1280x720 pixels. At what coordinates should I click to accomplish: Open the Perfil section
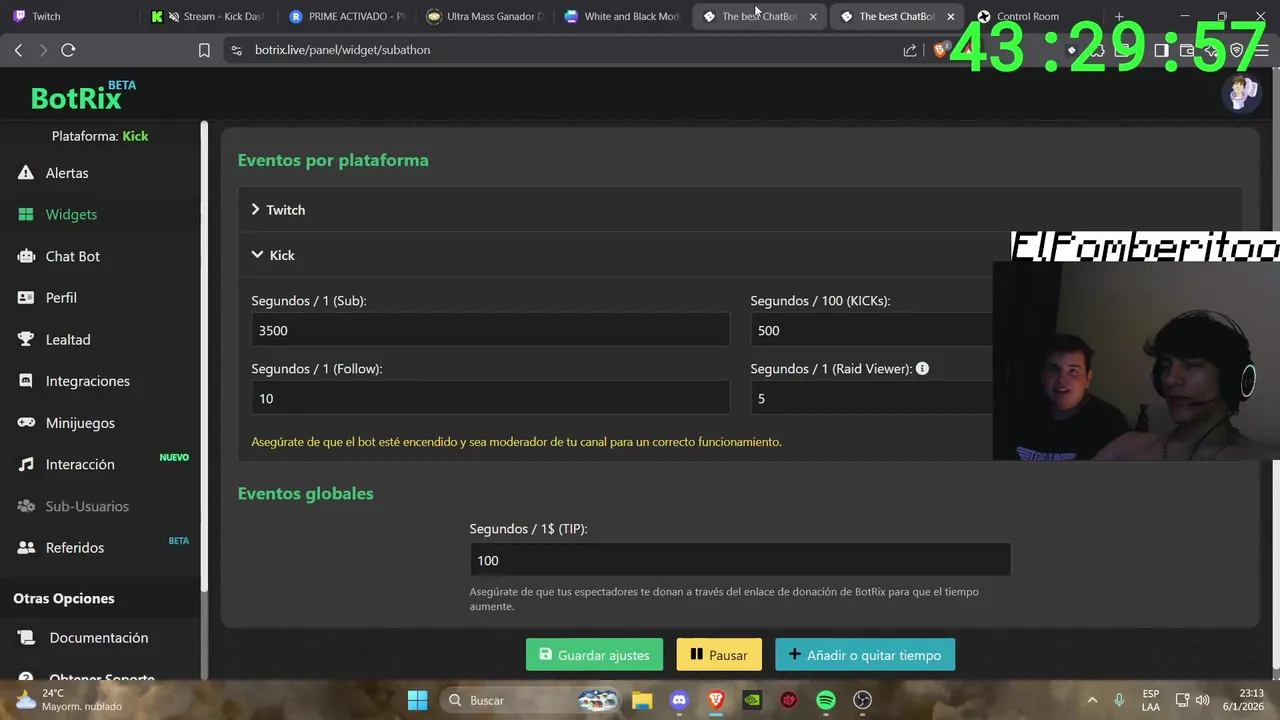point(100,297)
